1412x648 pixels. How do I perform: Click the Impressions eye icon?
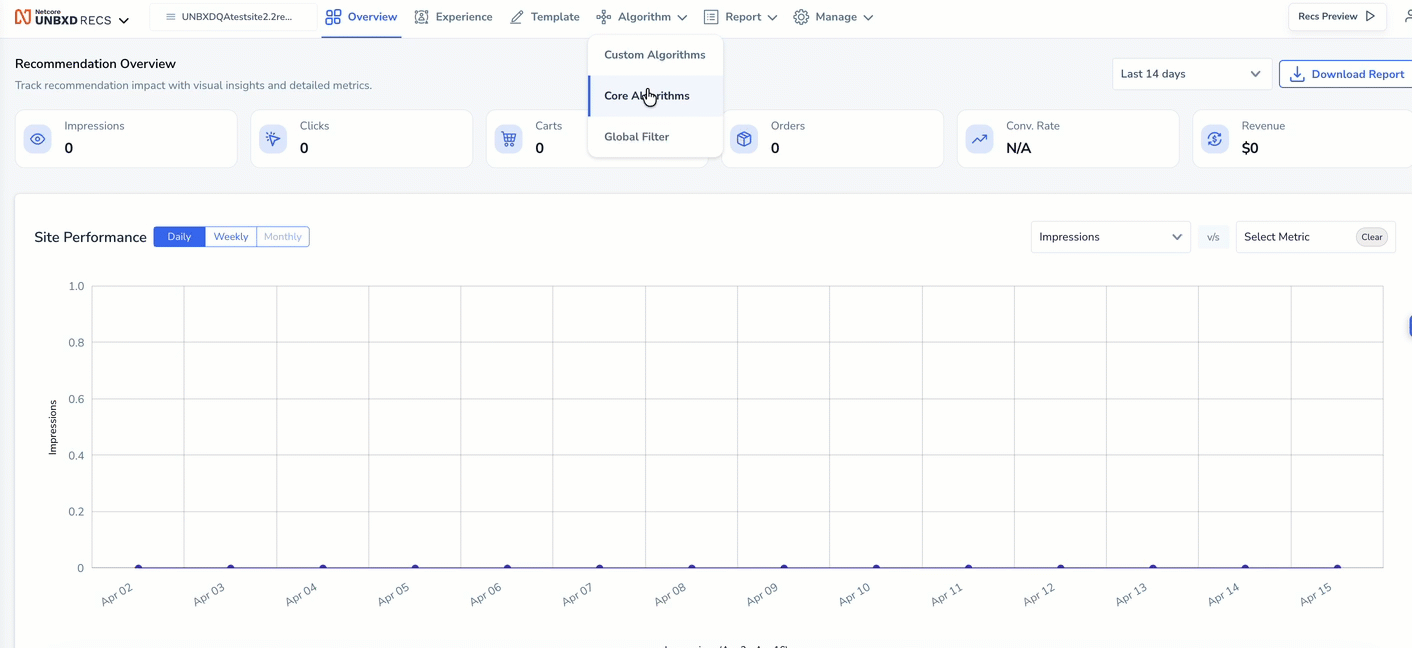[x=38, y=139]
